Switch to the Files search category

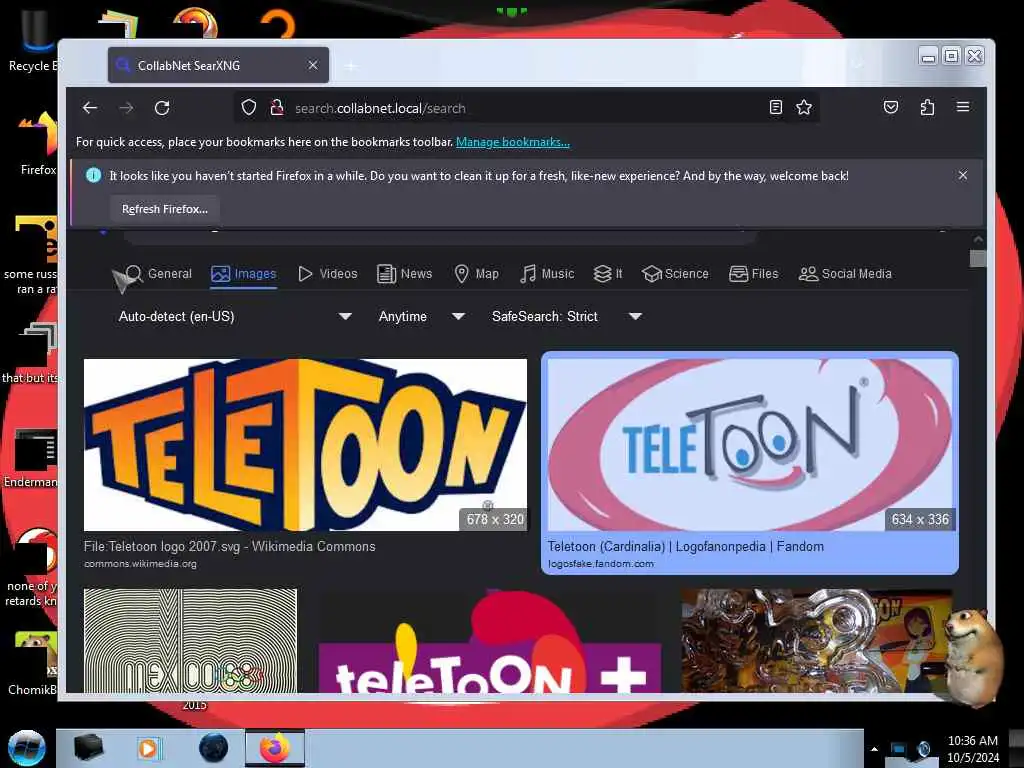coord(754,274)
